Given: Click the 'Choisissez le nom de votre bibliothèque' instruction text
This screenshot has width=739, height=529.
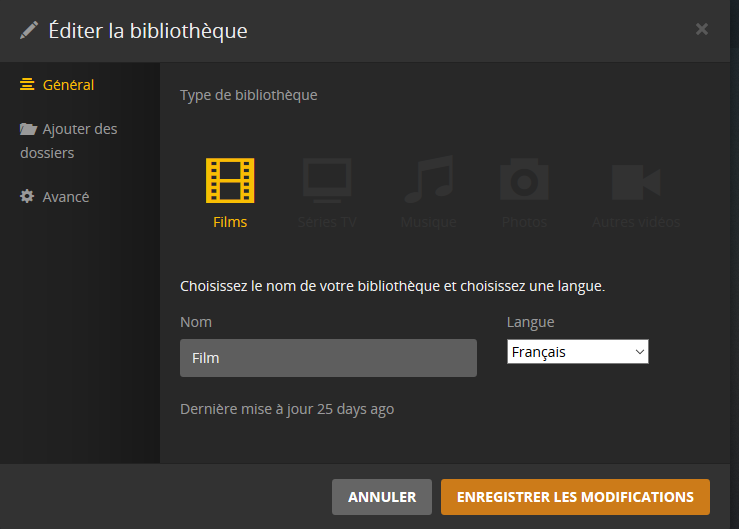Looking at the screenshot, I should [393, 286].
